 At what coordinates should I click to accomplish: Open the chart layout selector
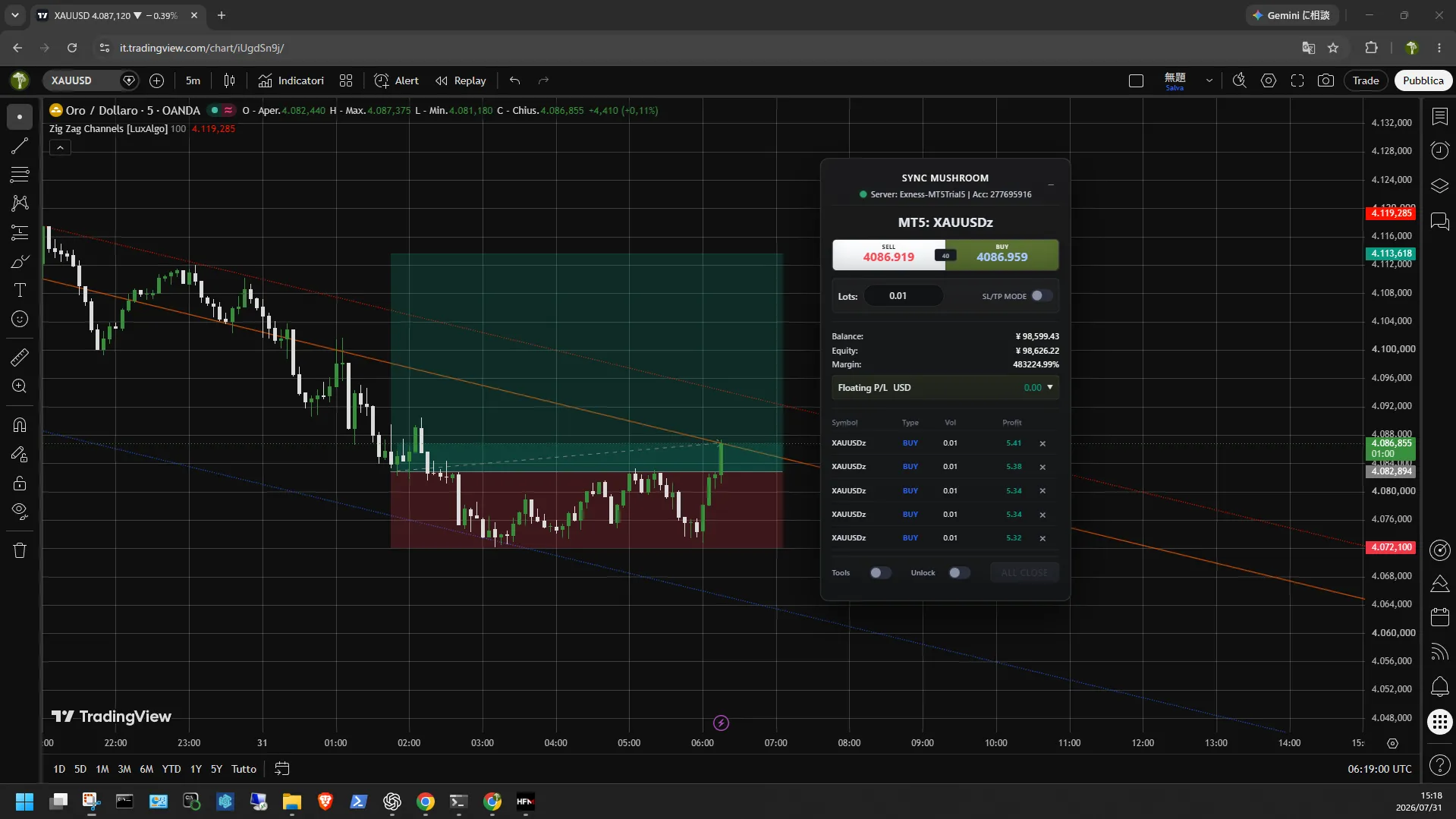(x=1136, y=80)
